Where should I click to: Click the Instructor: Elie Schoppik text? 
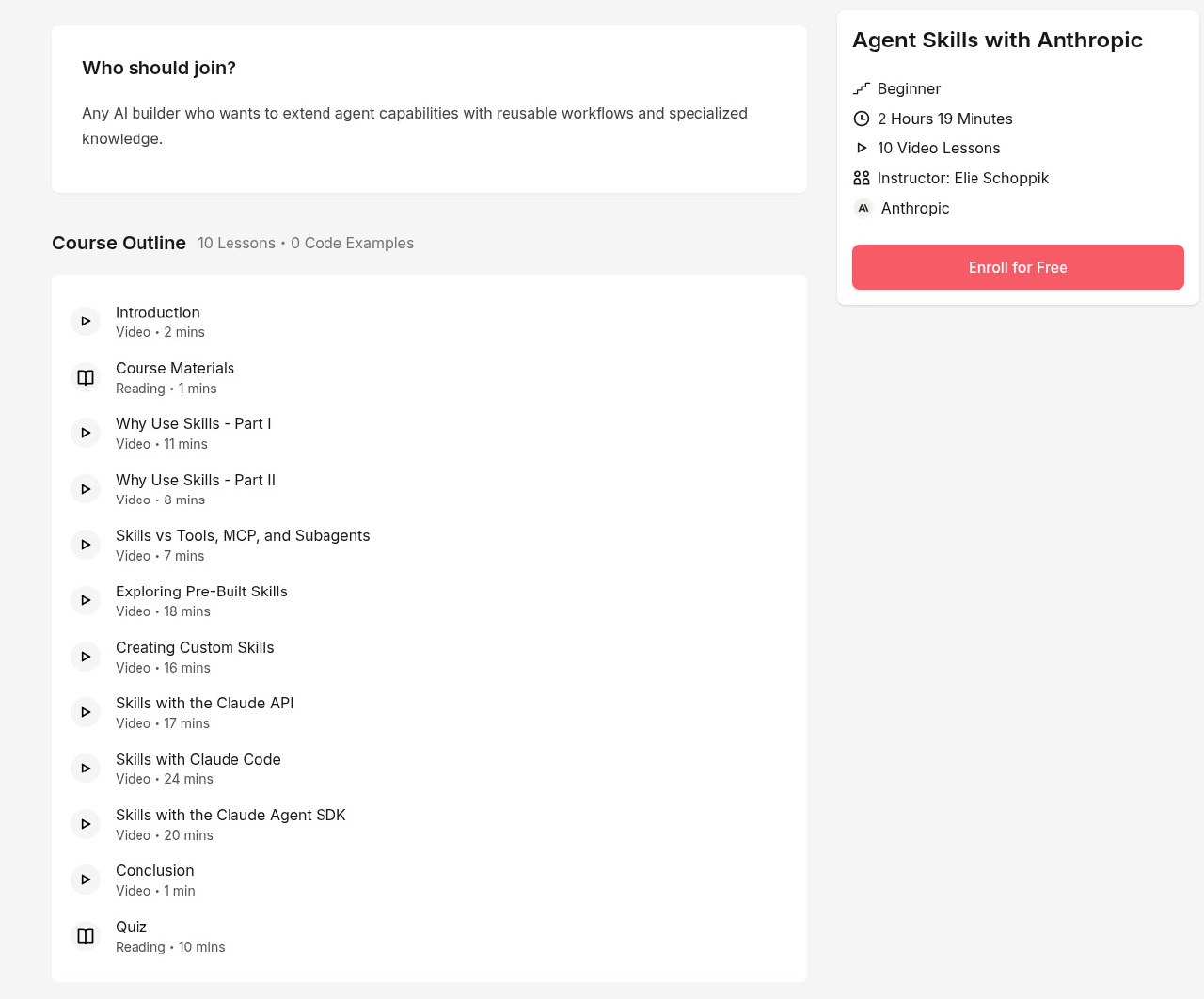pos(963,178)
